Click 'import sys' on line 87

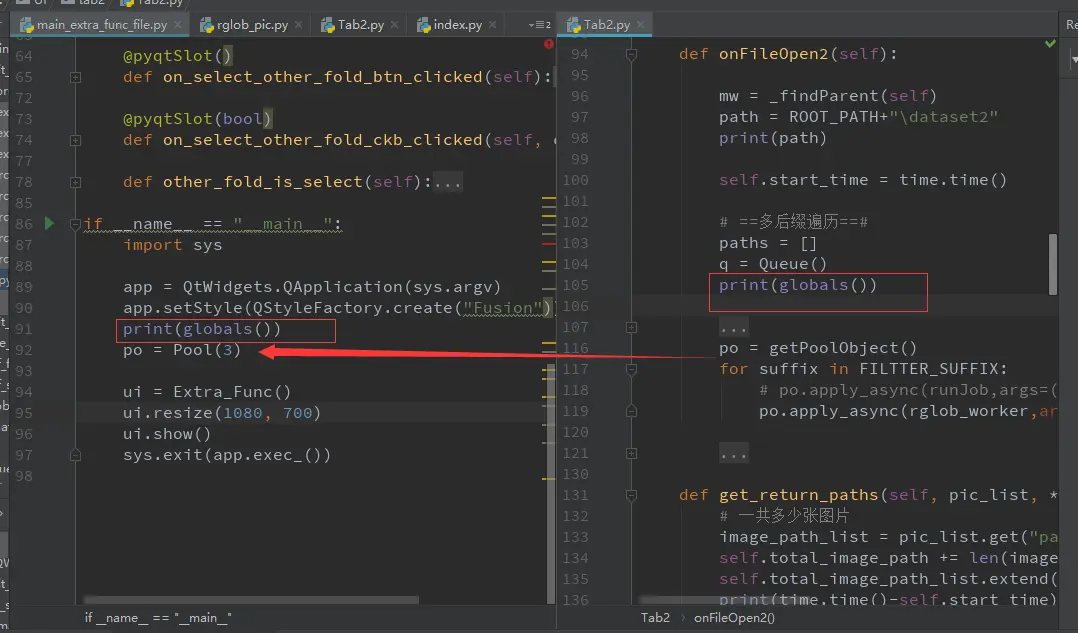tap(173, 245)
